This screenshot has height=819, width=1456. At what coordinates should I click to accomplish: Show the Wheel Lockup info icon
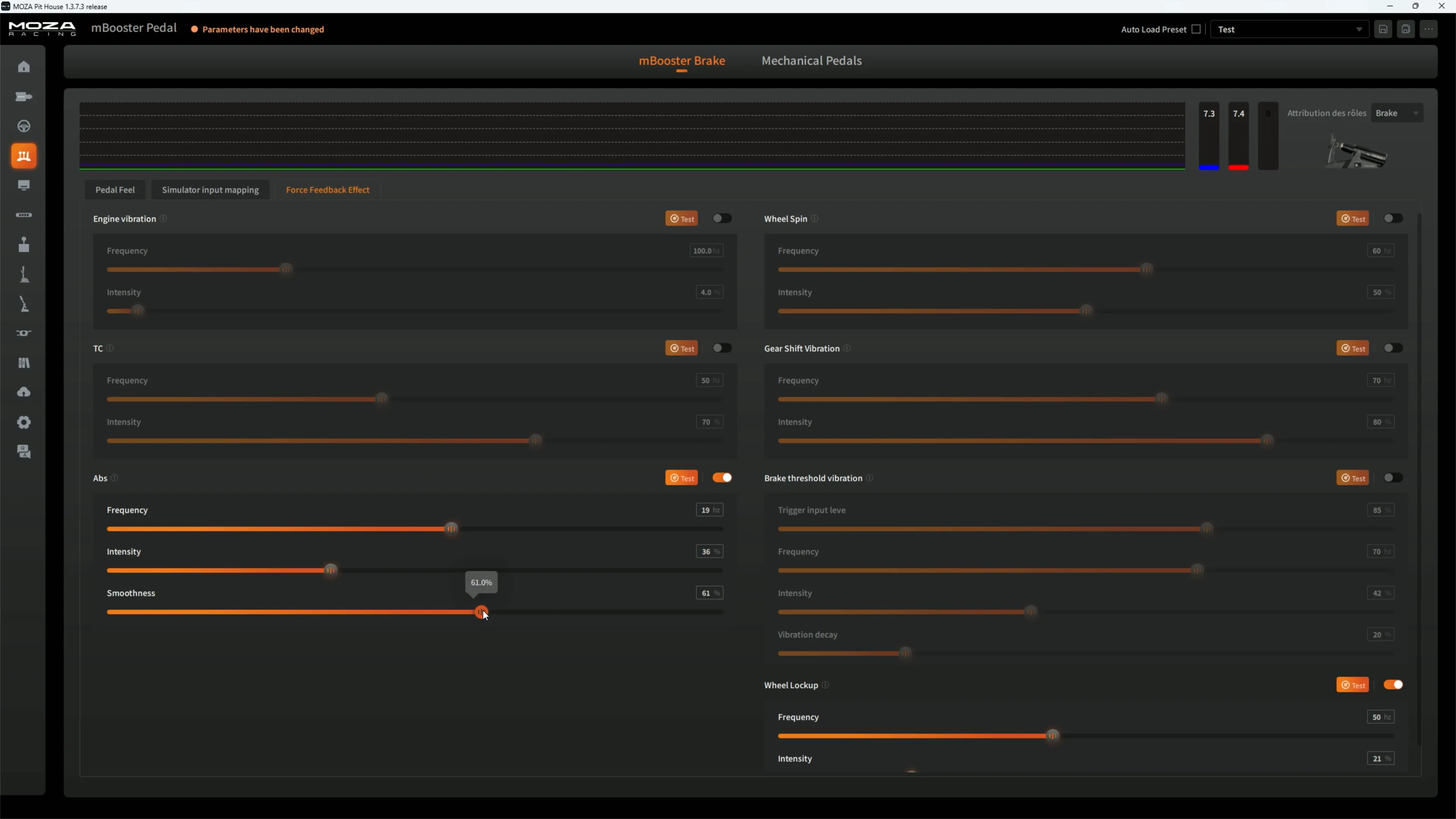click(825, 685)
